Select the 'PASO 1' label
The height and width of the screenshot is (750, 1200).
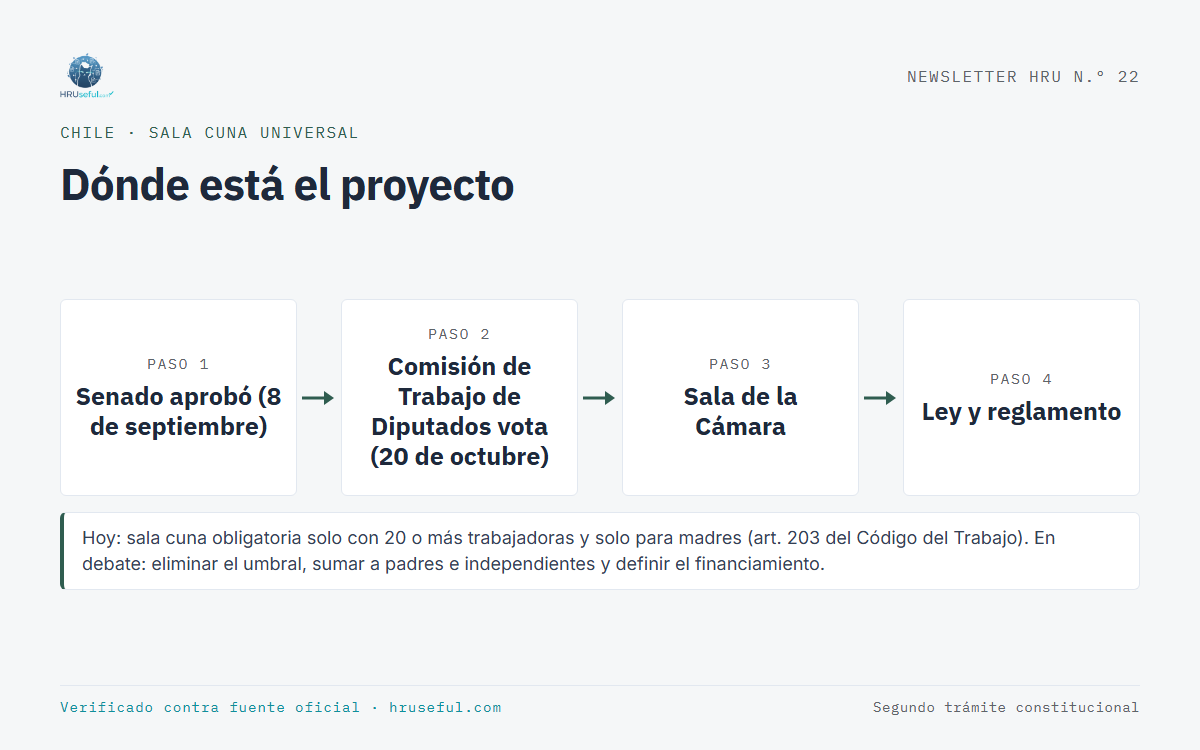click(x=178, y=364)
